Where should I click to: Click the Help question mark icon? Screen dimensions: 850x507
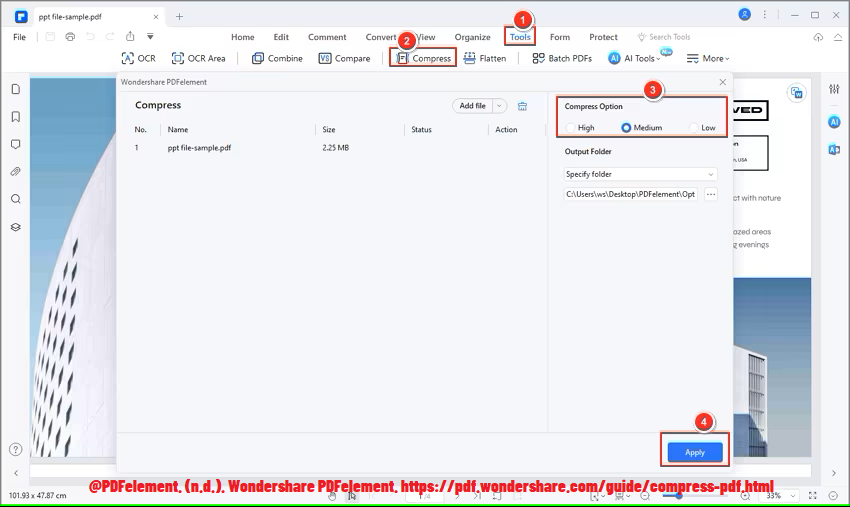coord(16,450)
